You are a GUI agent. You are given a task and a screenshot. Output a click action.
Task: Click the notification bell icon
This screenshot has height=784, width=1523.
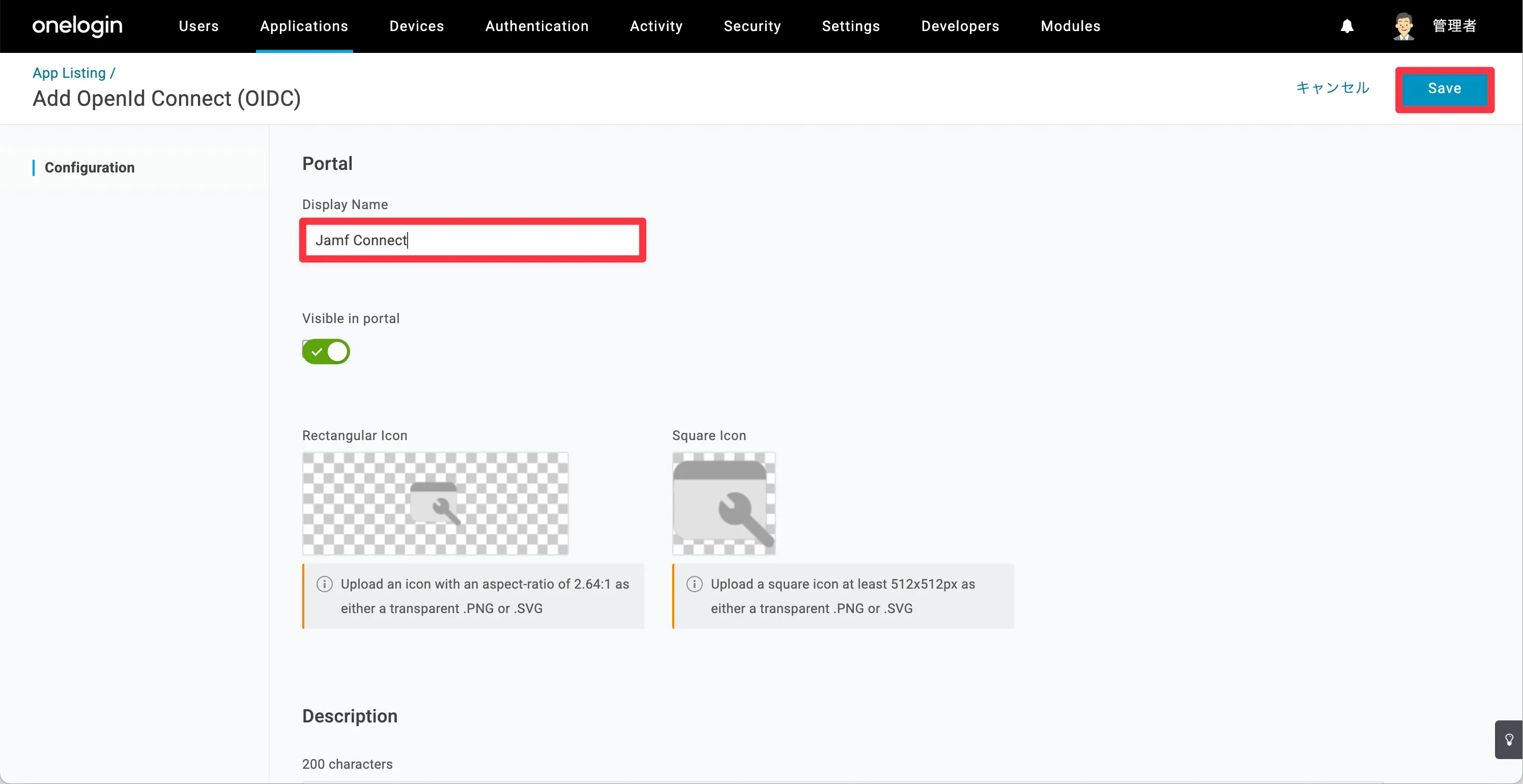point(1346,26)
